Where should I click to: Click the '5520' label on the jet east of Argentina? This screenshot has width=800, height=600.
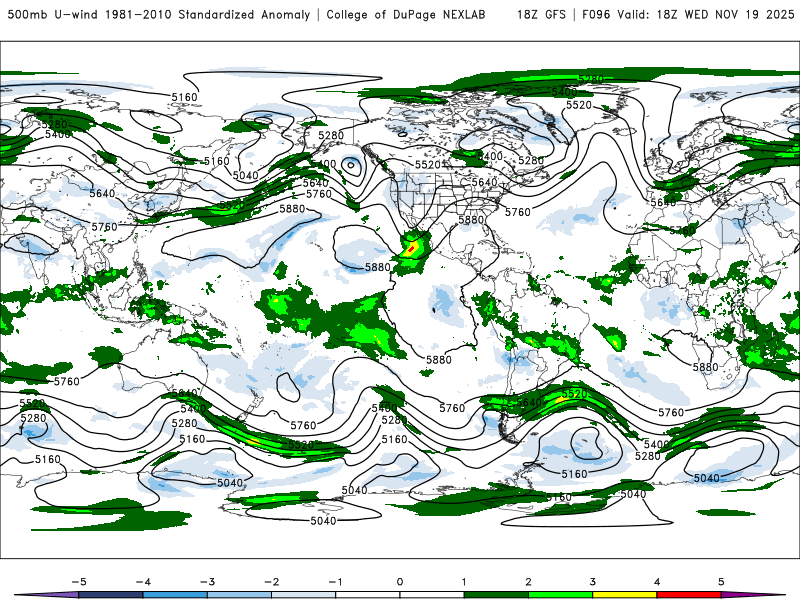pyautogui.click(x=574, y=394)
